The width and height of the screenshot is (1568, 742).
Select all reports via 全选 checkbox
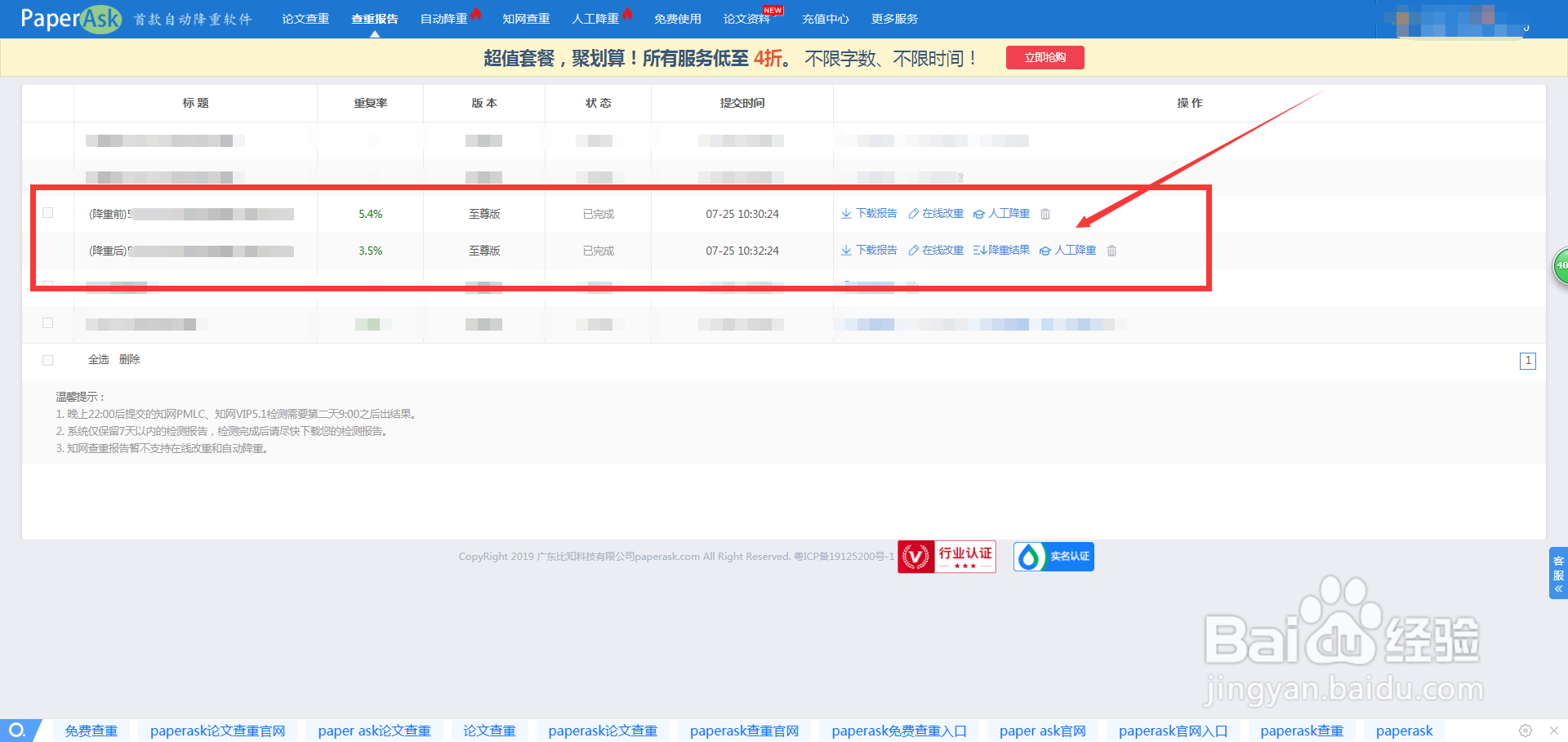click(47, 359)
